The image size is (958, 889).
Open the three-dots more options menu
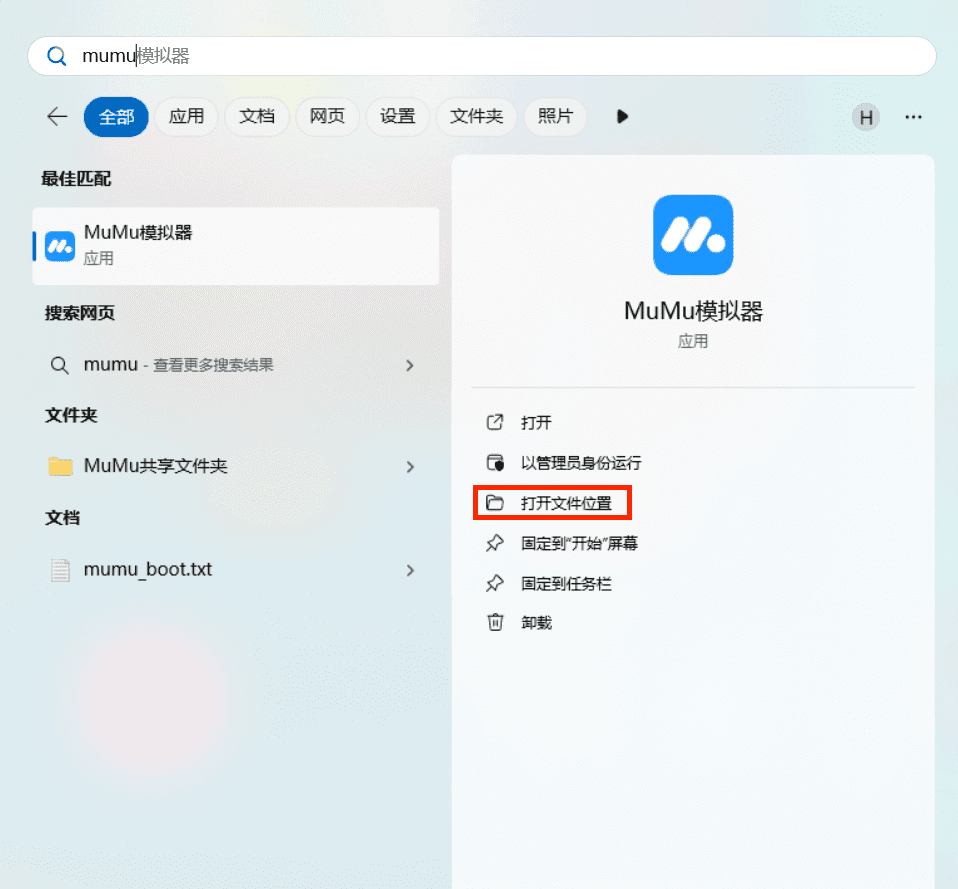(913, 117)
